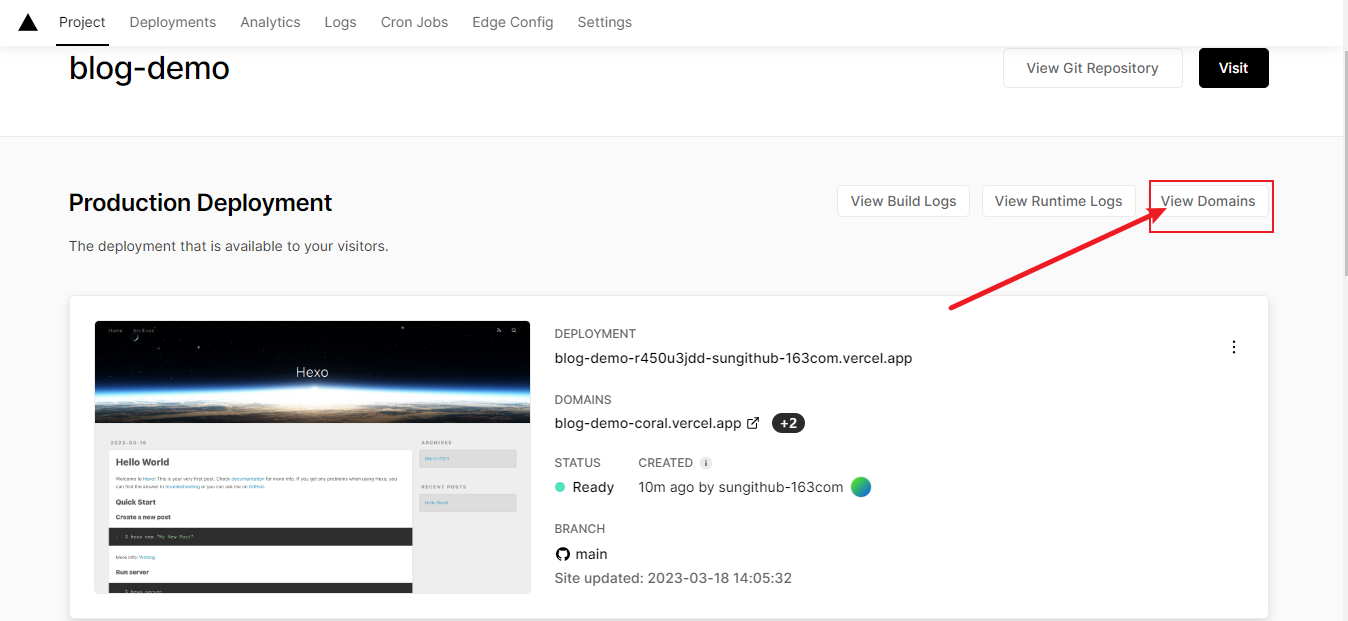The image size is (1348, 621).
Task: Open the deployment three-dot options menu
Action: point(1233,347)
